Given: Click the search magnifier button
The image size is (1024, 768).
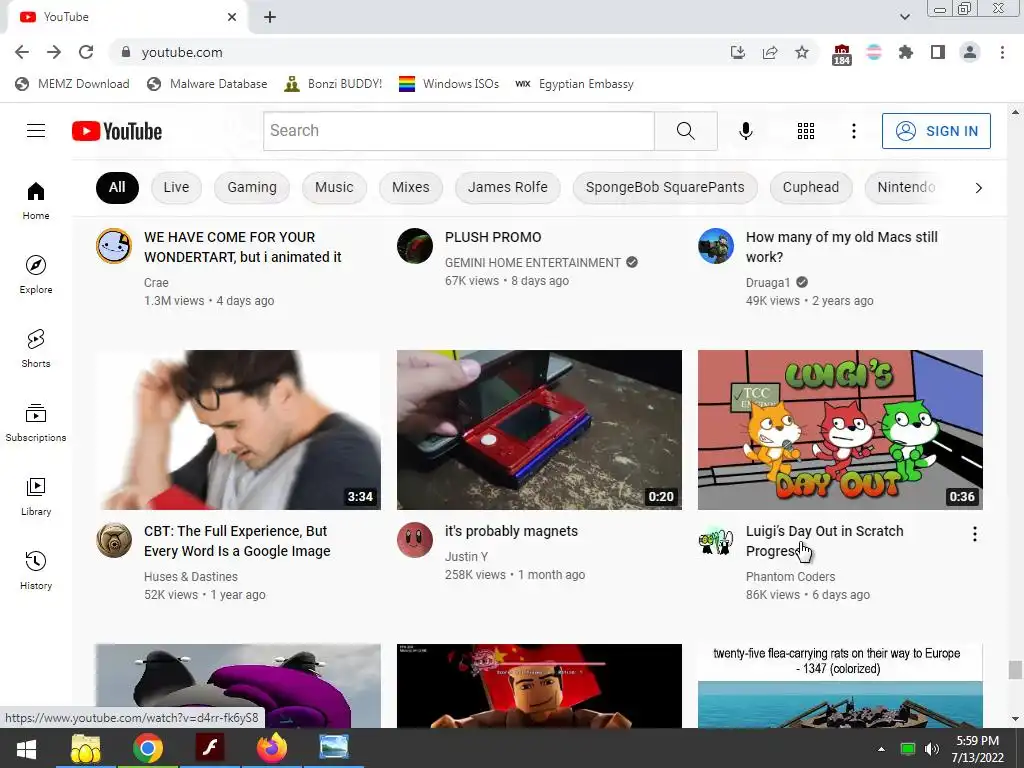Looking at the screenshot, I should (x=686, y=131).
